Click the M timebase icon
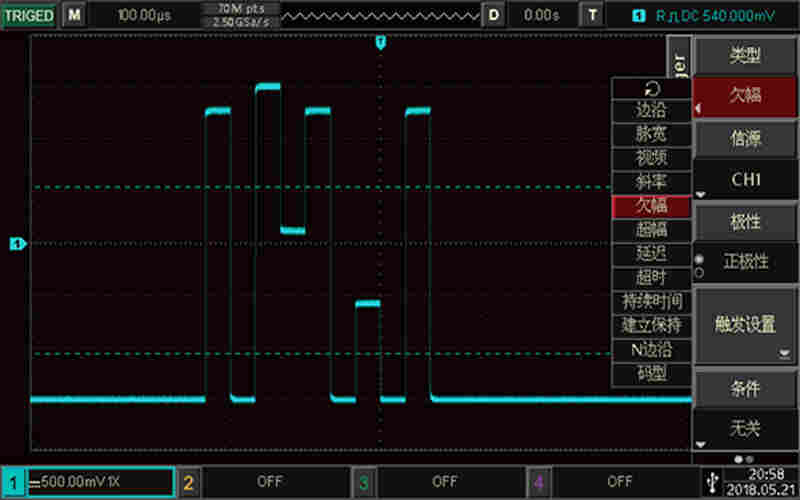Screen dimensions: 800x500 (x=75, y=15)
